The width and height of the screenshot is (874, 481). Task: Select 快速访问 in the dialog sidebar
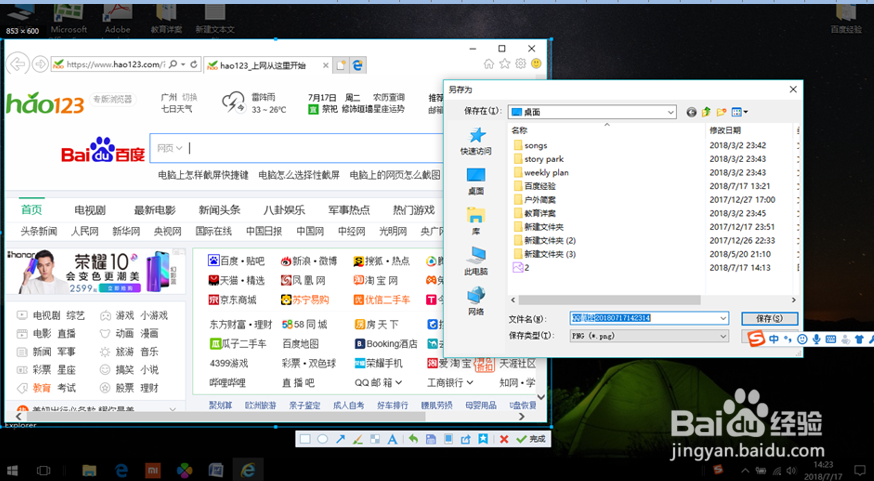click(x=476, y=141)
